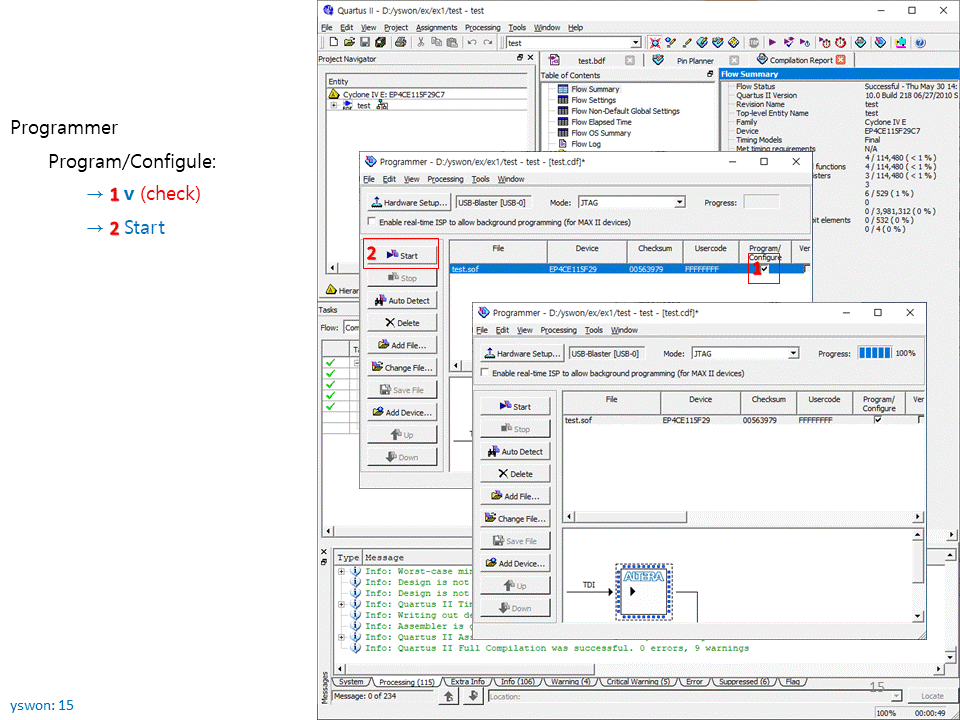Image resolution: width=960 pixels, height=720 pixels.
Task: Open the Processing menu in main Quartus window
Action: (x=482, y=28)
